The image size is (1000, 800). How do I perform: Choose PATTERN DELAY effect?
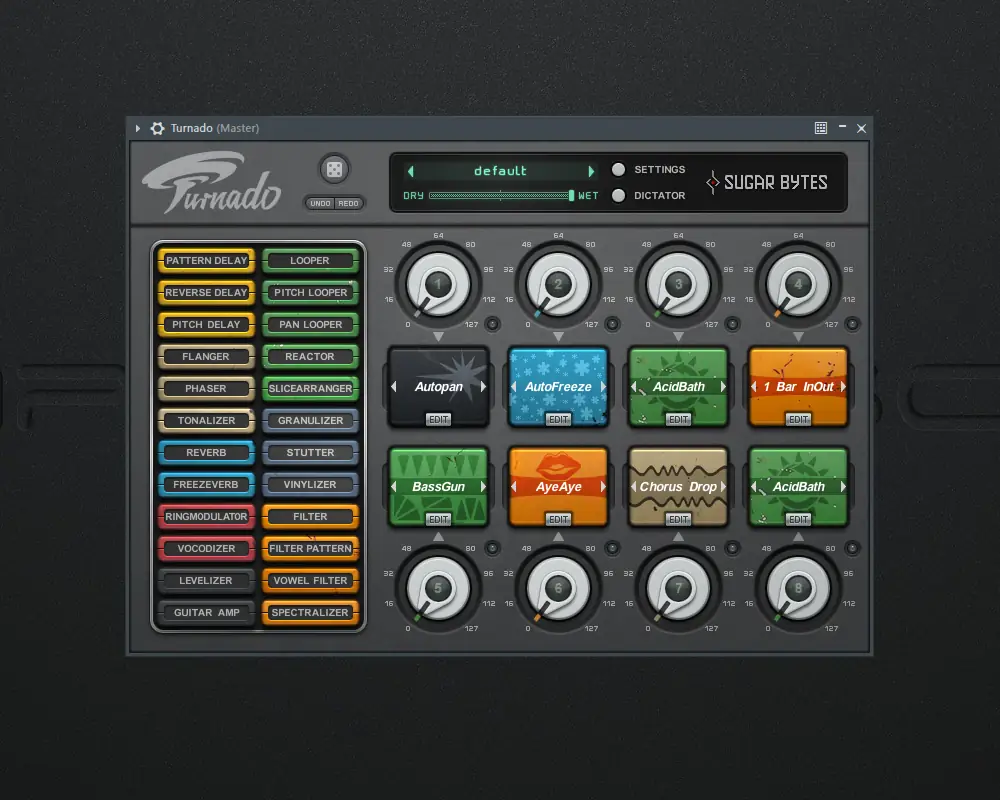pos(206,260)
